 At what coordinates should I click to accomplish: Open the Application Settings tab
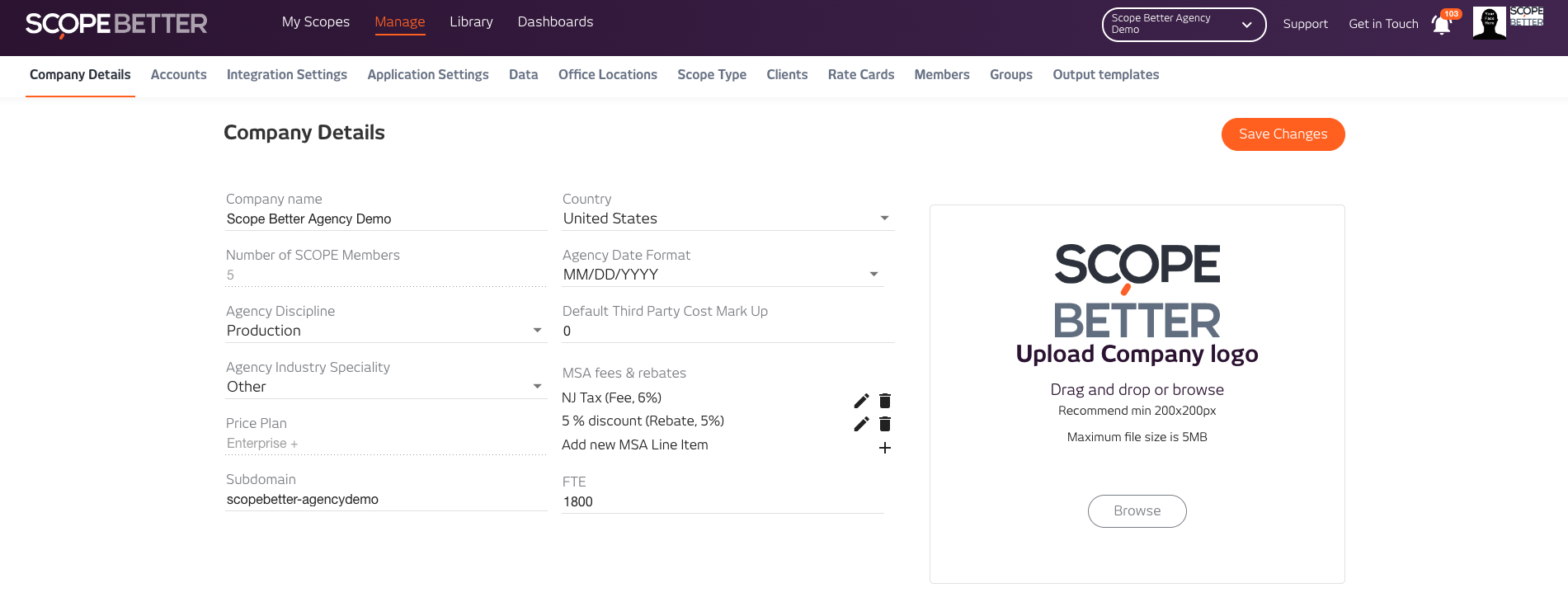[428, 75]
